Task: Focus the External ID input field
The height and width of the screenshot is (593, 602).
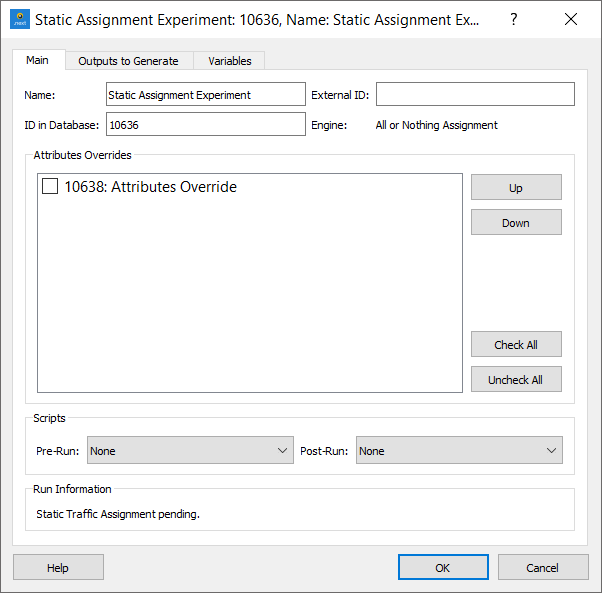Action: click(x=475, y=94)
